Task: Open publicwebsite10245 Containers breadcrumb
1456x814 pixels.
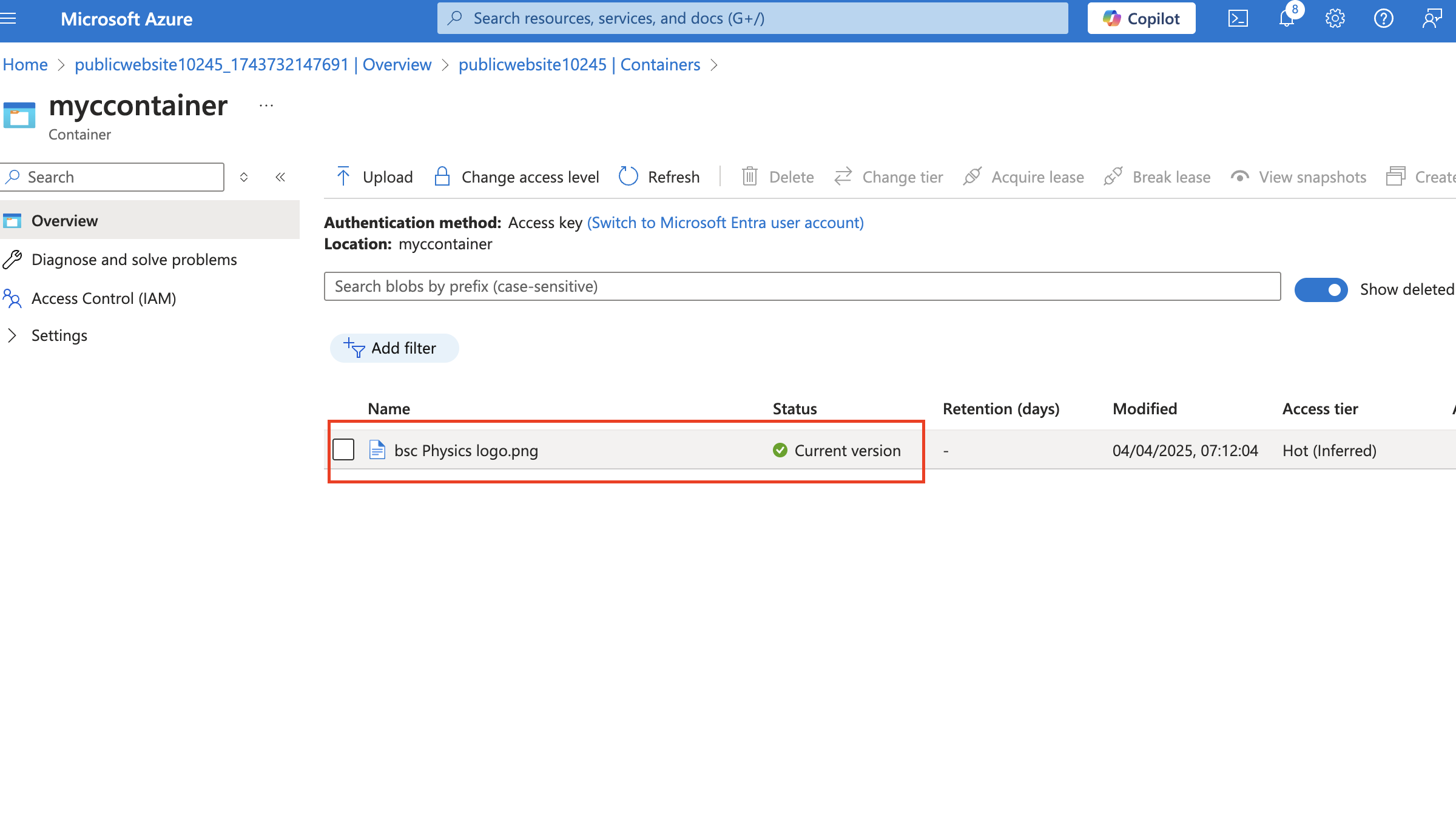Action: pyautogui.click(x=579, y=64)
